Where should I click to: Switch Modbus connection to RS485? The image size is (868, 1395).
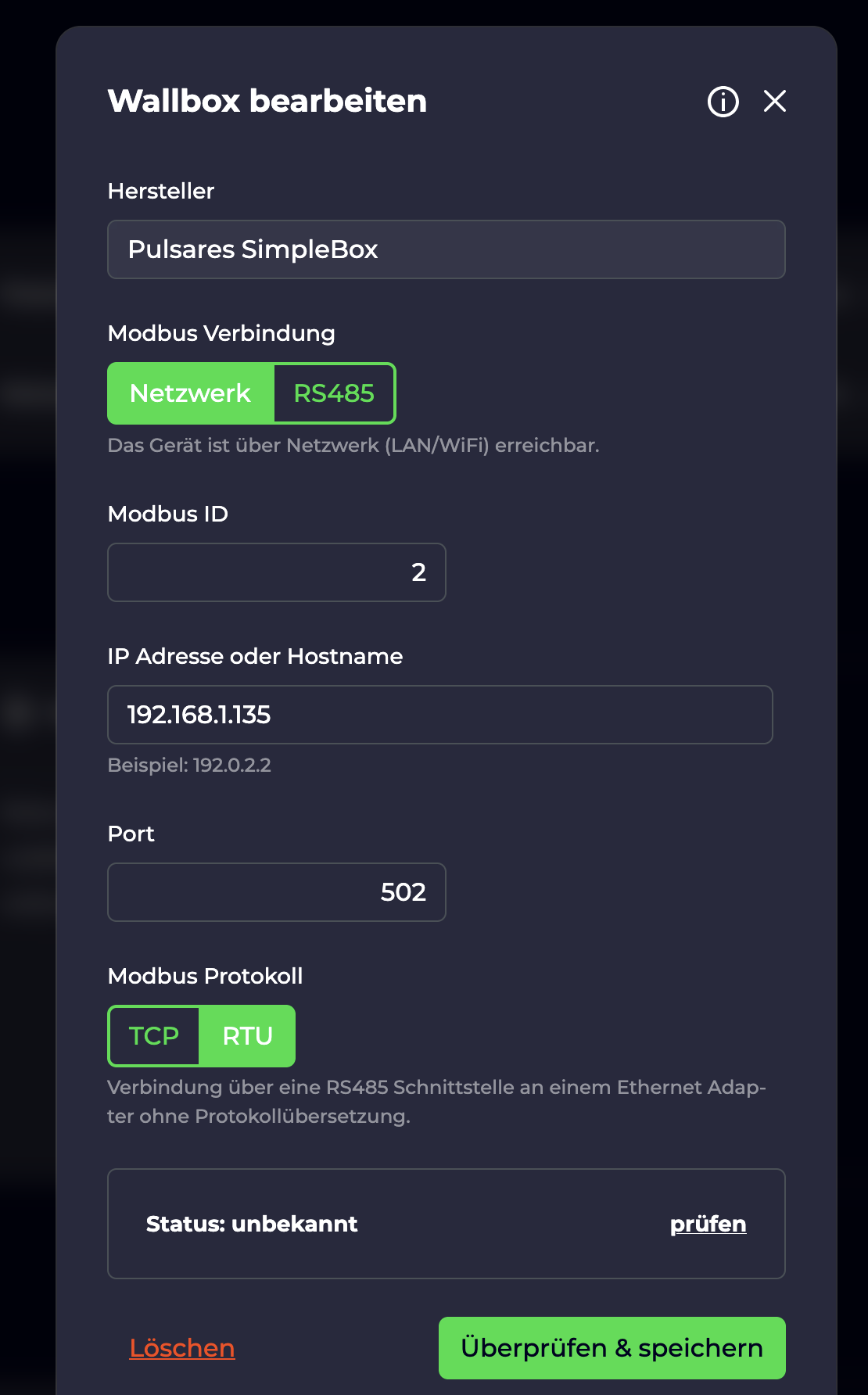(334, 393)
